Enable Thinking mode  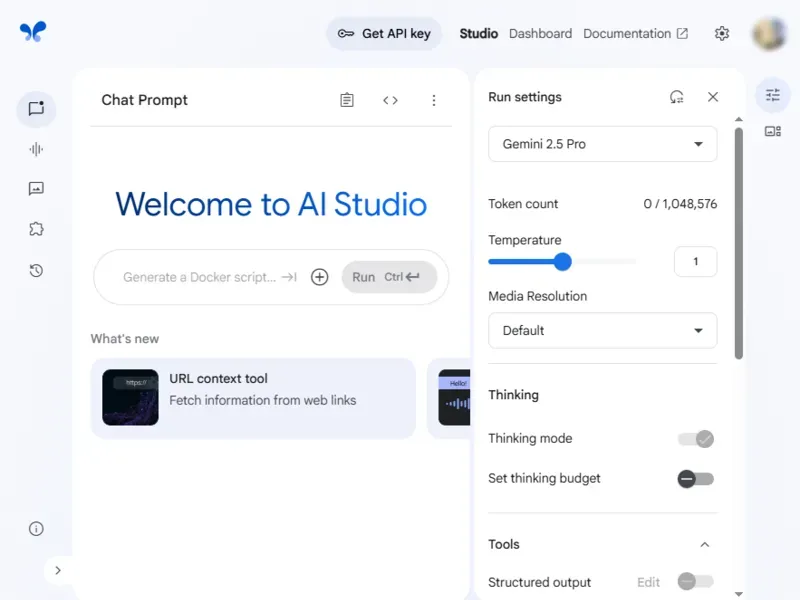pos(696,438)
